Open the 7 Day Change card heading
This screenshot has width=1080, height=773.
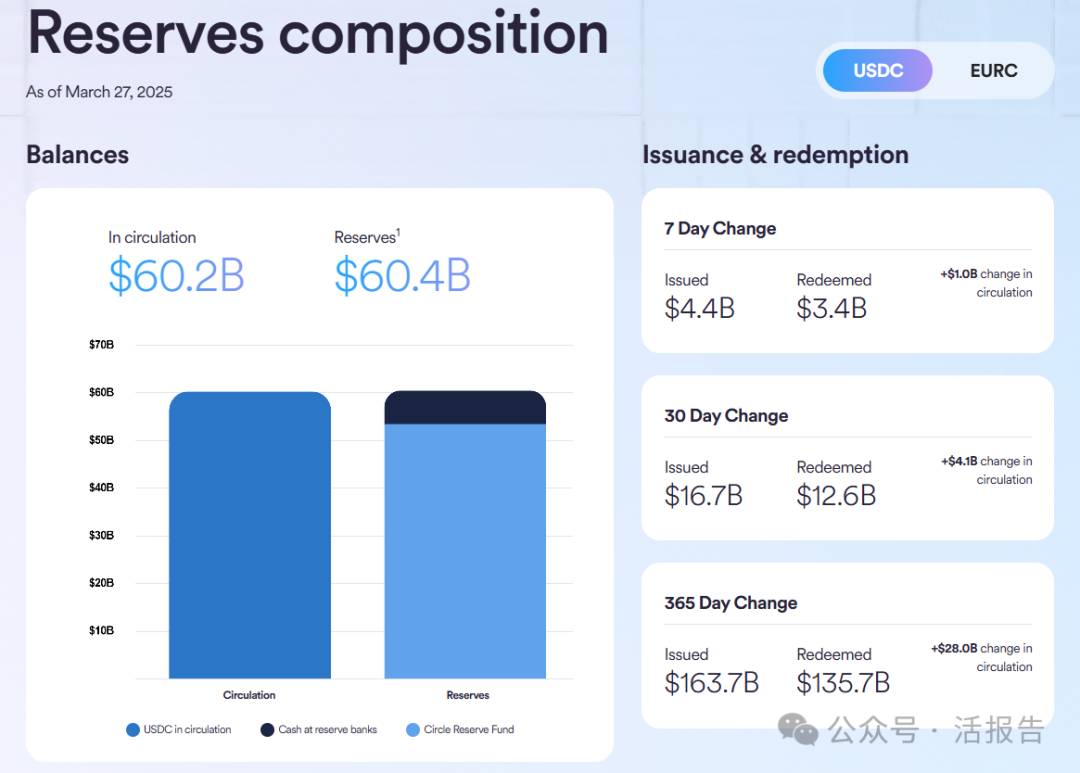tap(720, 228)
